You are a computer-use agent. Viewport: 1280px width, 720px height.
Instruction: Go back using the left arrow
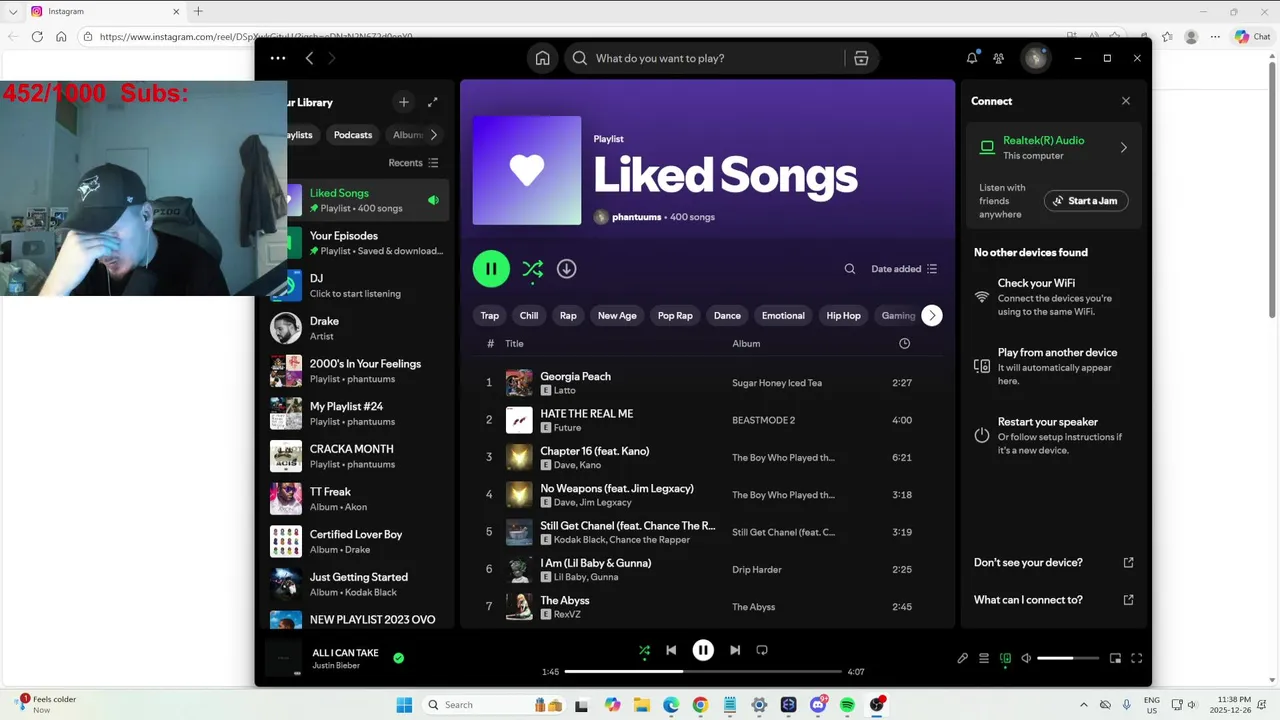309,58
